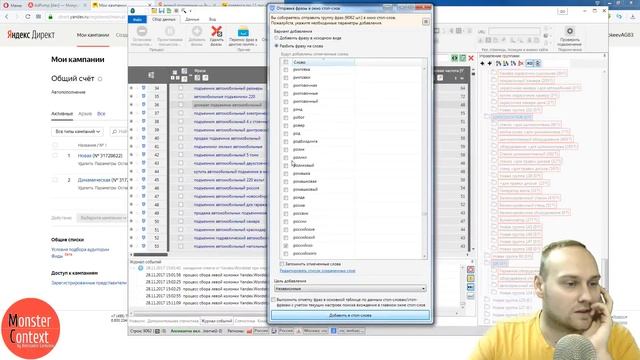Click the blue save icon in quick access toolbar
The height and width of the screenshot is (360, 640).
click(162, 11)
